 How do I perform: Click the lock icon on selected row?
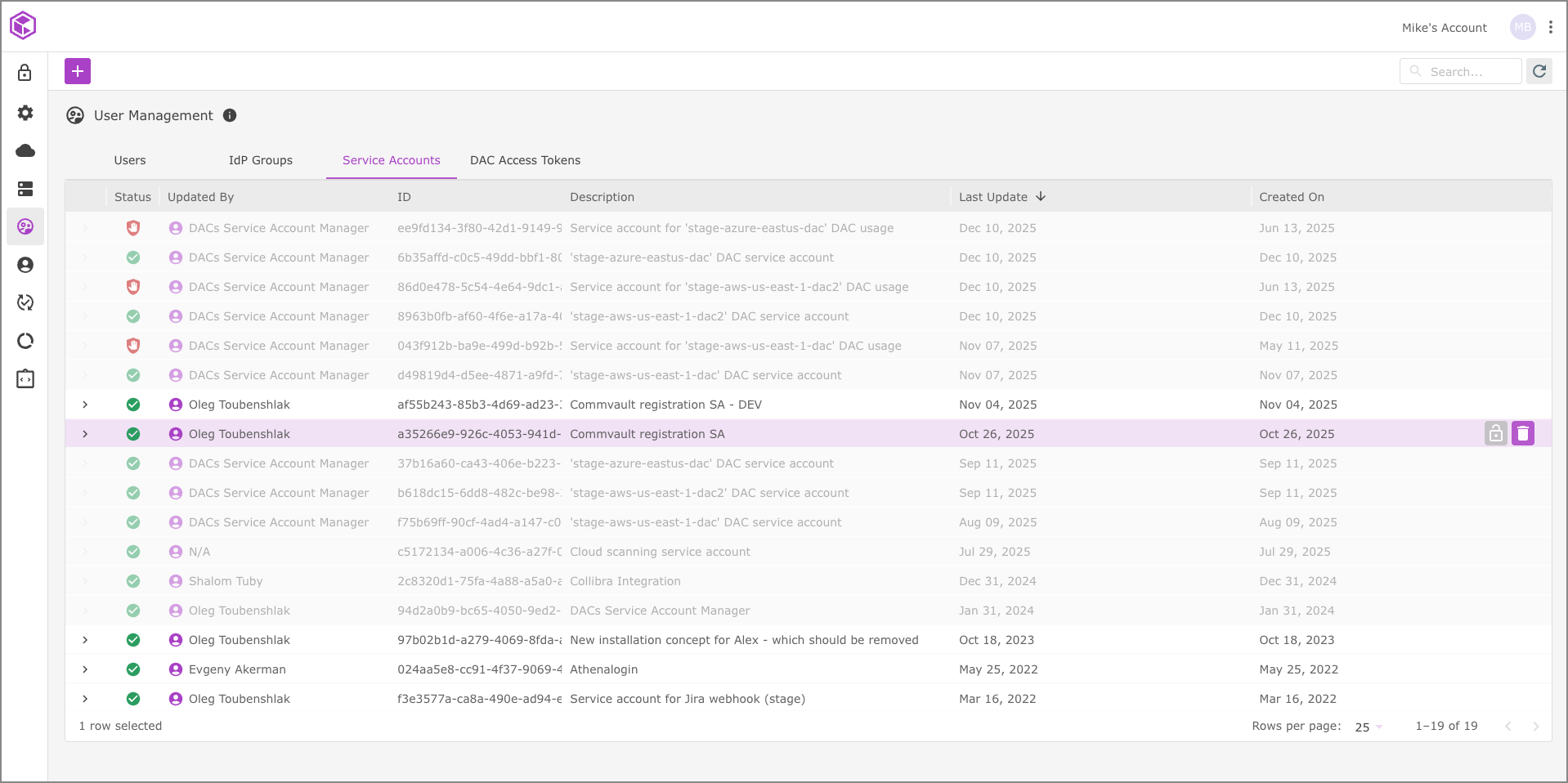coord(1495,433)
